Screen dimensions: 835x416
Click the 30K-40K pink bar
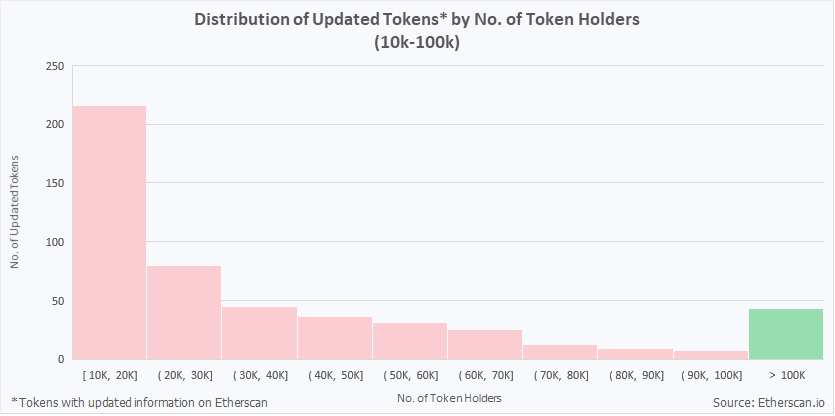coord(259,333)
